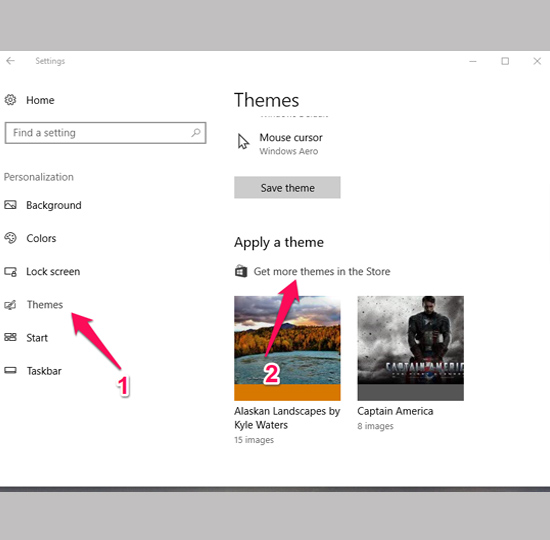Apply the Captain America theme thumbnail
This screenshot has width=550, height=540.
[x=410, y=348]
